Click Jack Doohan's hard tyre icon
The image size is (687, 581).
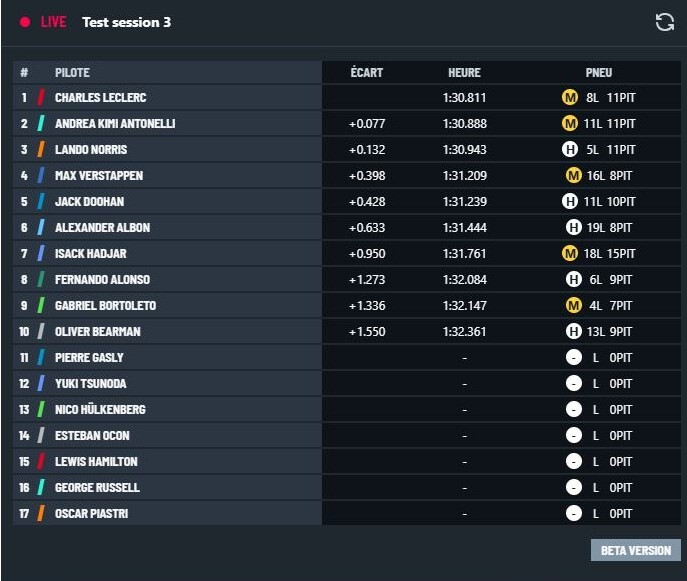pyautogui.click(x=570, y=202)
